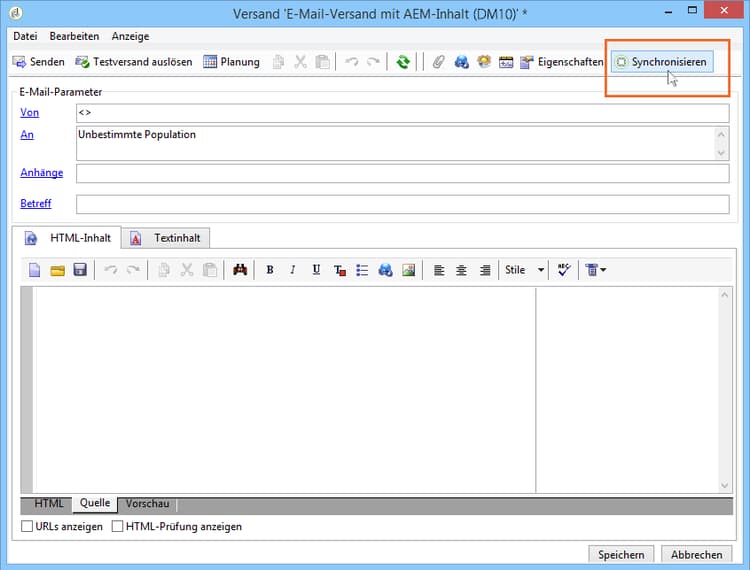
Task: Click the Speichern button
Action: coord(621,555)
